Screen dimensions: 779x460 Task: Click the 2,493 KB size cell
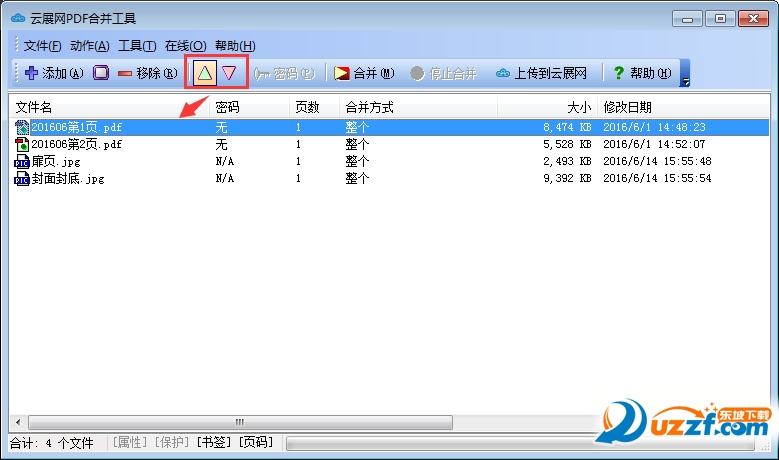tap(567, 161)
